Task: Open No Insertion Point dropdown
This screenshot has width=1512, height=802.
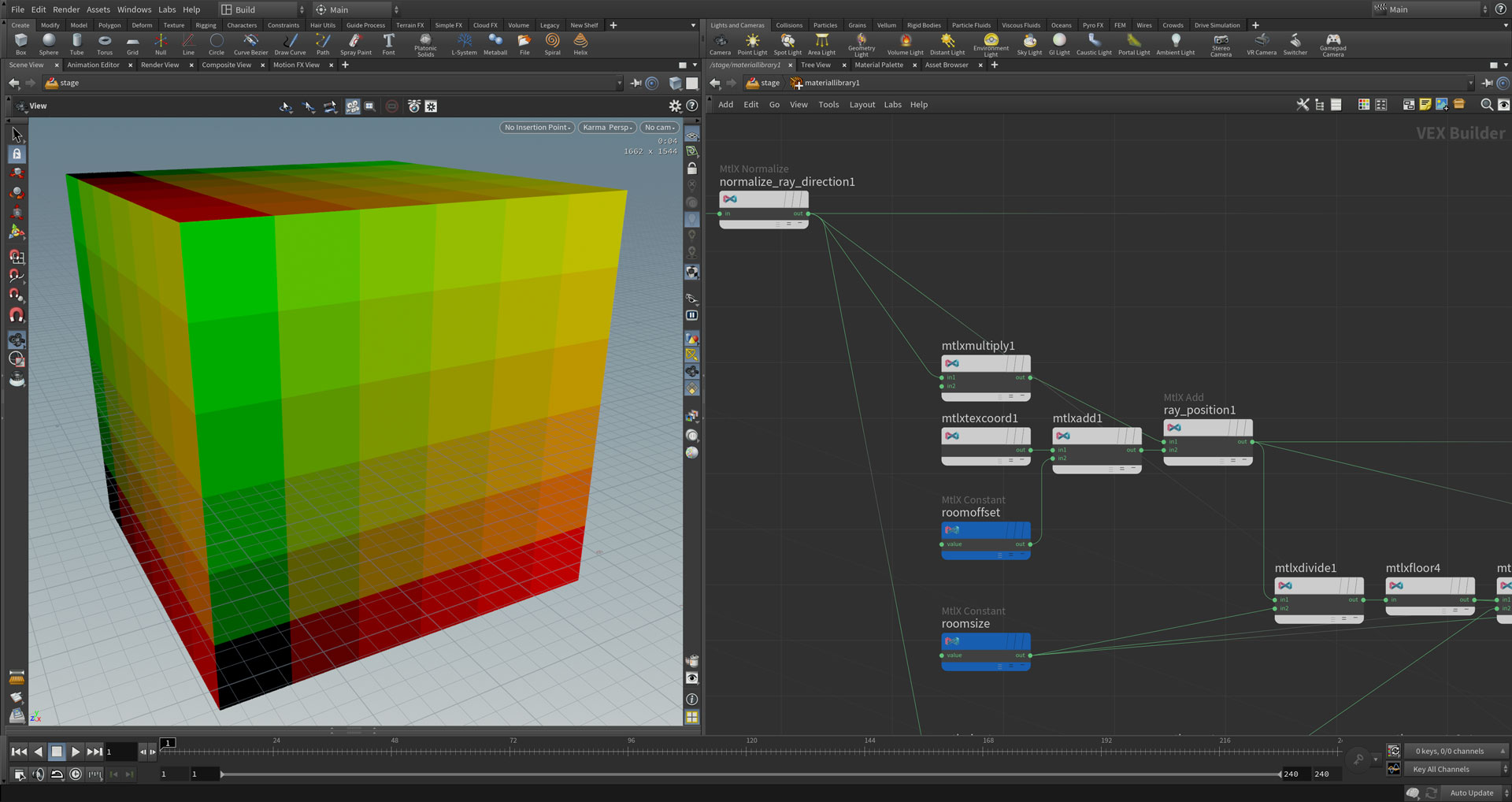Action: click(x=537, y=127)
